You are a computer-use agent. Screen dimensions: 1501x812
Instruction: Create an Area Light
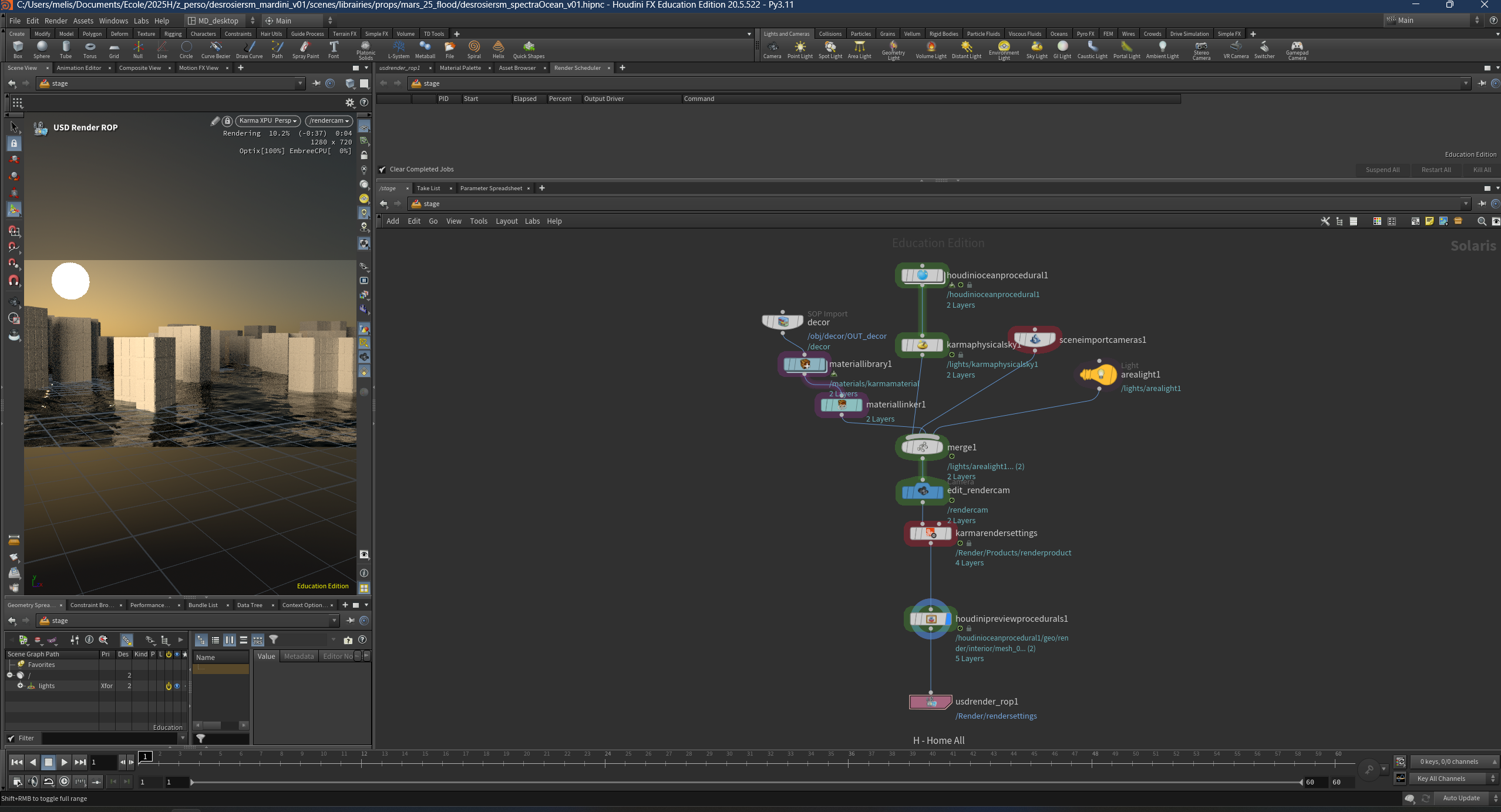[859, 49]
